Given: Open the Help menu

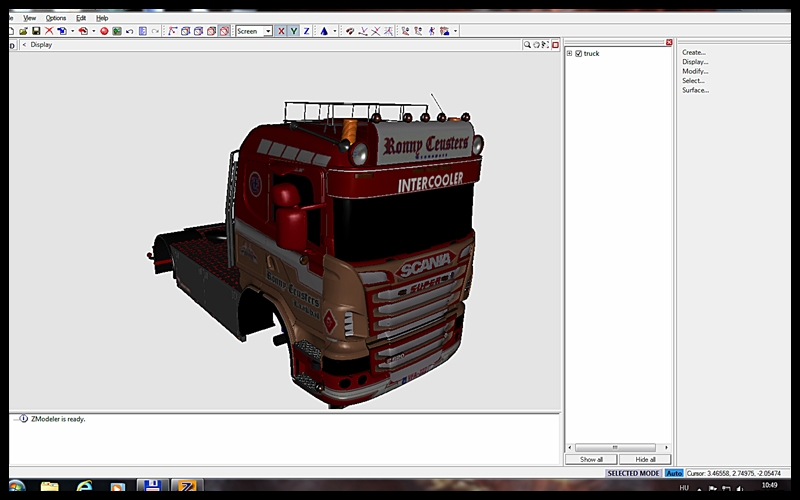Looking at the screenshot, I should pos(102,18).
